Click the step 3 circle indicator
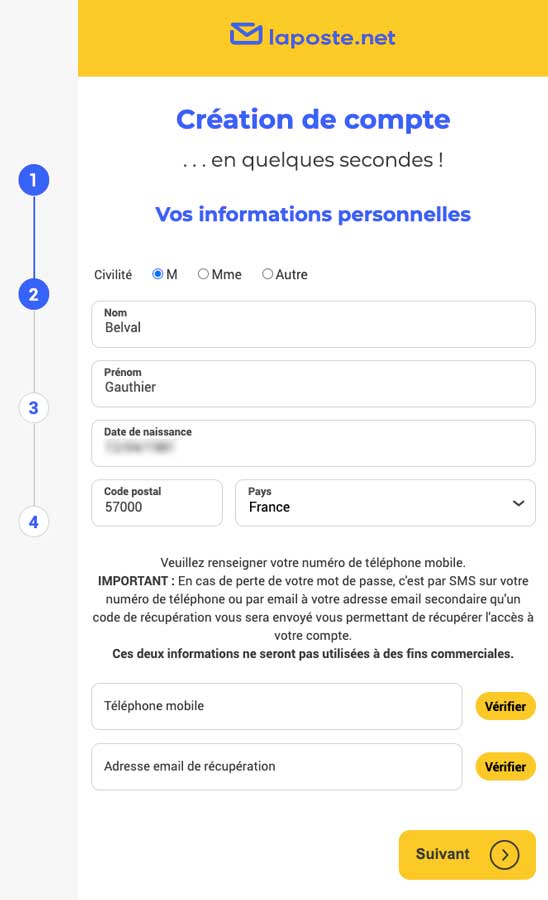This screenshot has width=548, height=900. (34, 408)
